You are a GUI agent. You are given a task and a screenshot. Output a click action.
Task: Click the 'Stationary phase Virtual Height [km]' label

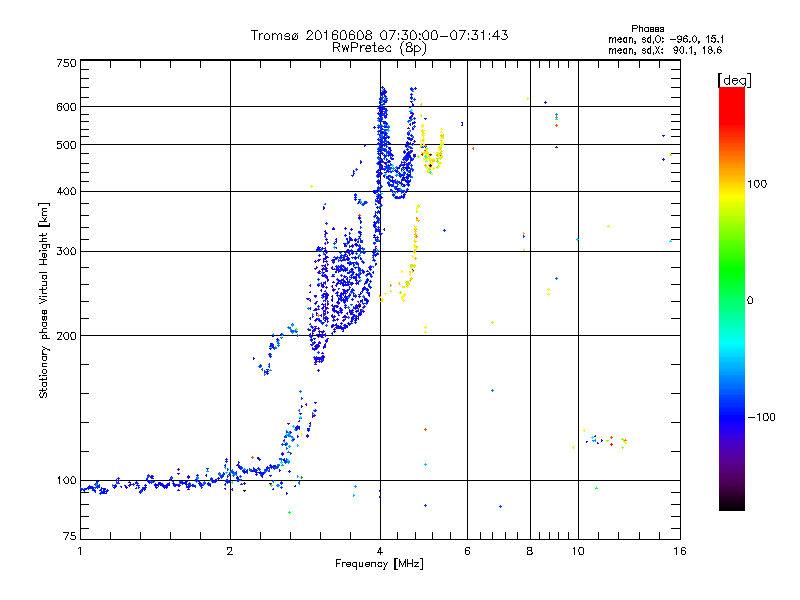[43, 300]
